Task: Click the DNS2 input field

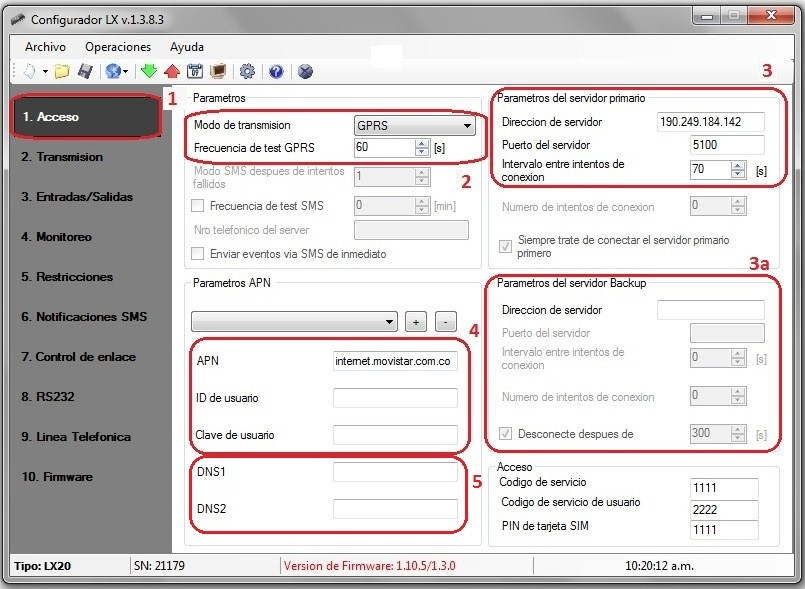Action: tap(395, 509)
